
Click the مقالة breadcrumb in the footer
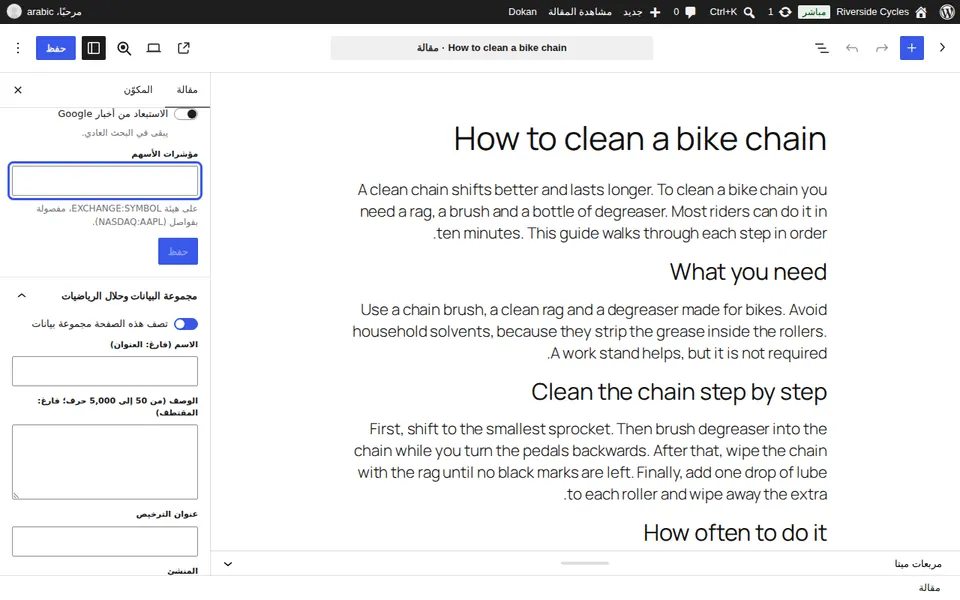tap(929, 588)
